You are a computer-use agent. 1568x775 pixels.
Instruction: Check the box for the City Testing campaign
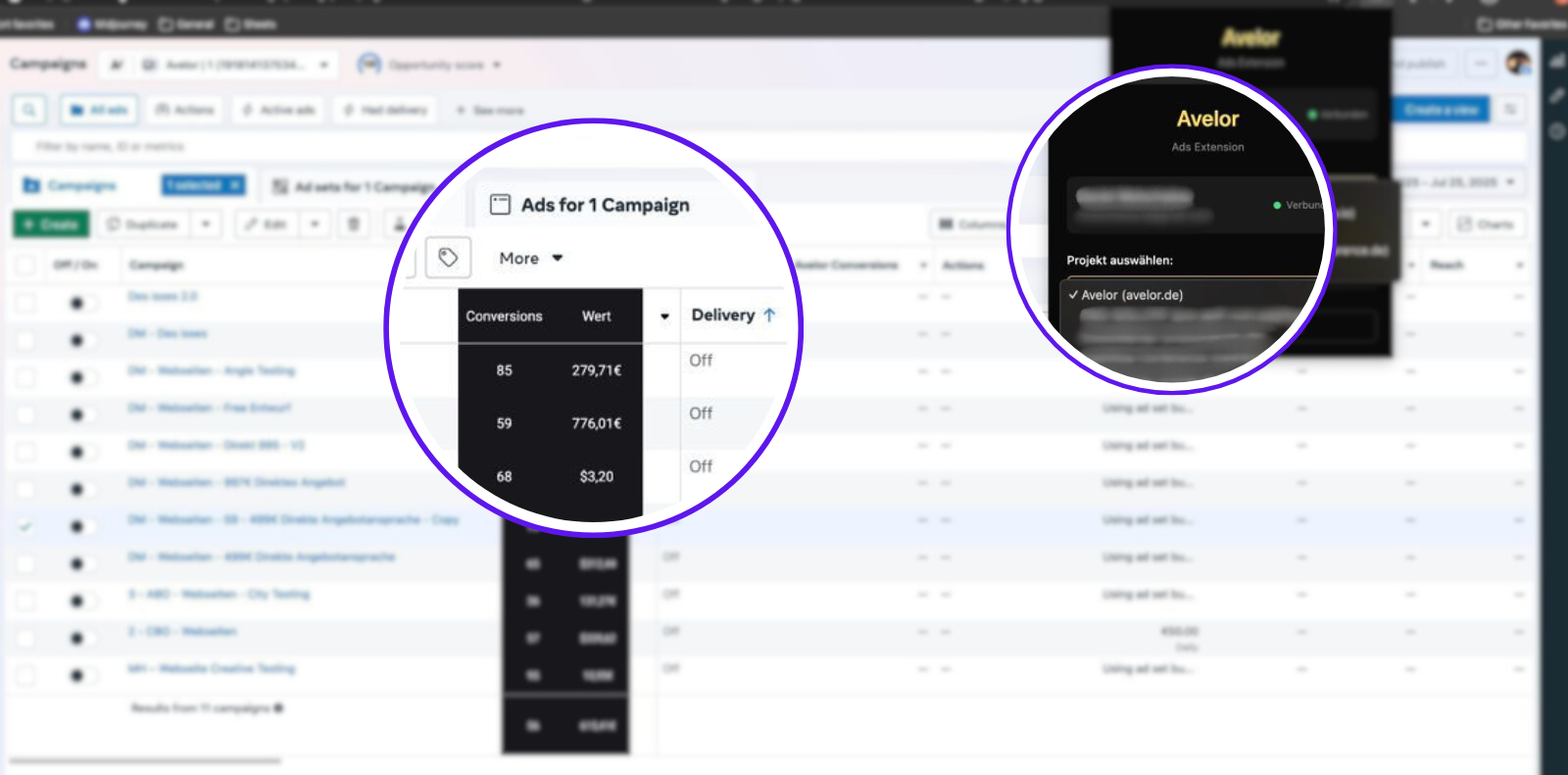tap(26, 601)
